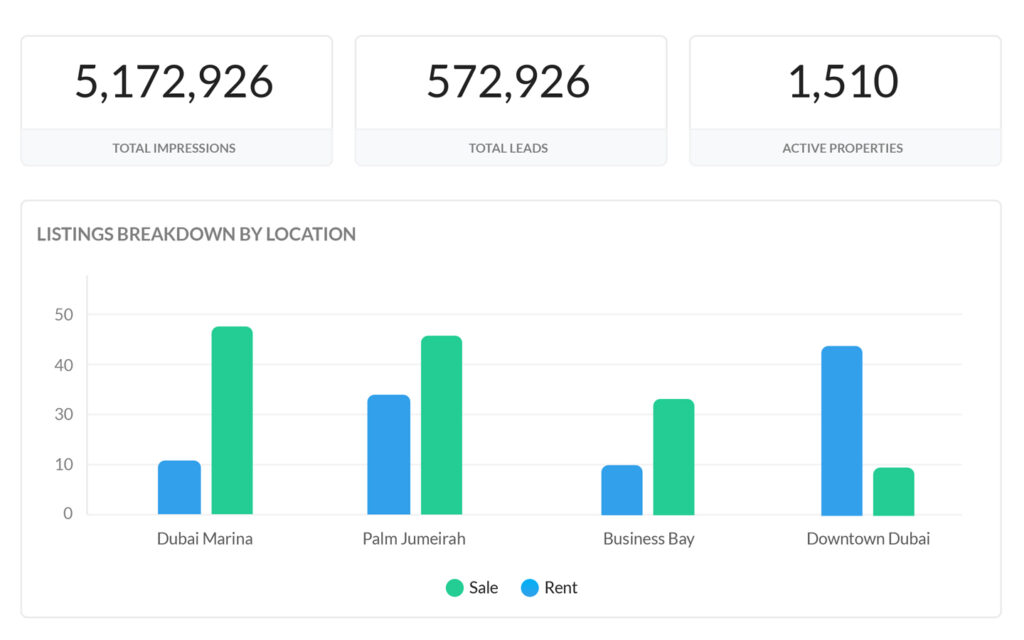The height and width of the screenshot is (640, 1024).
Task: Click the 572,926 Total Leads figure
Action: [x=510, y=83]
